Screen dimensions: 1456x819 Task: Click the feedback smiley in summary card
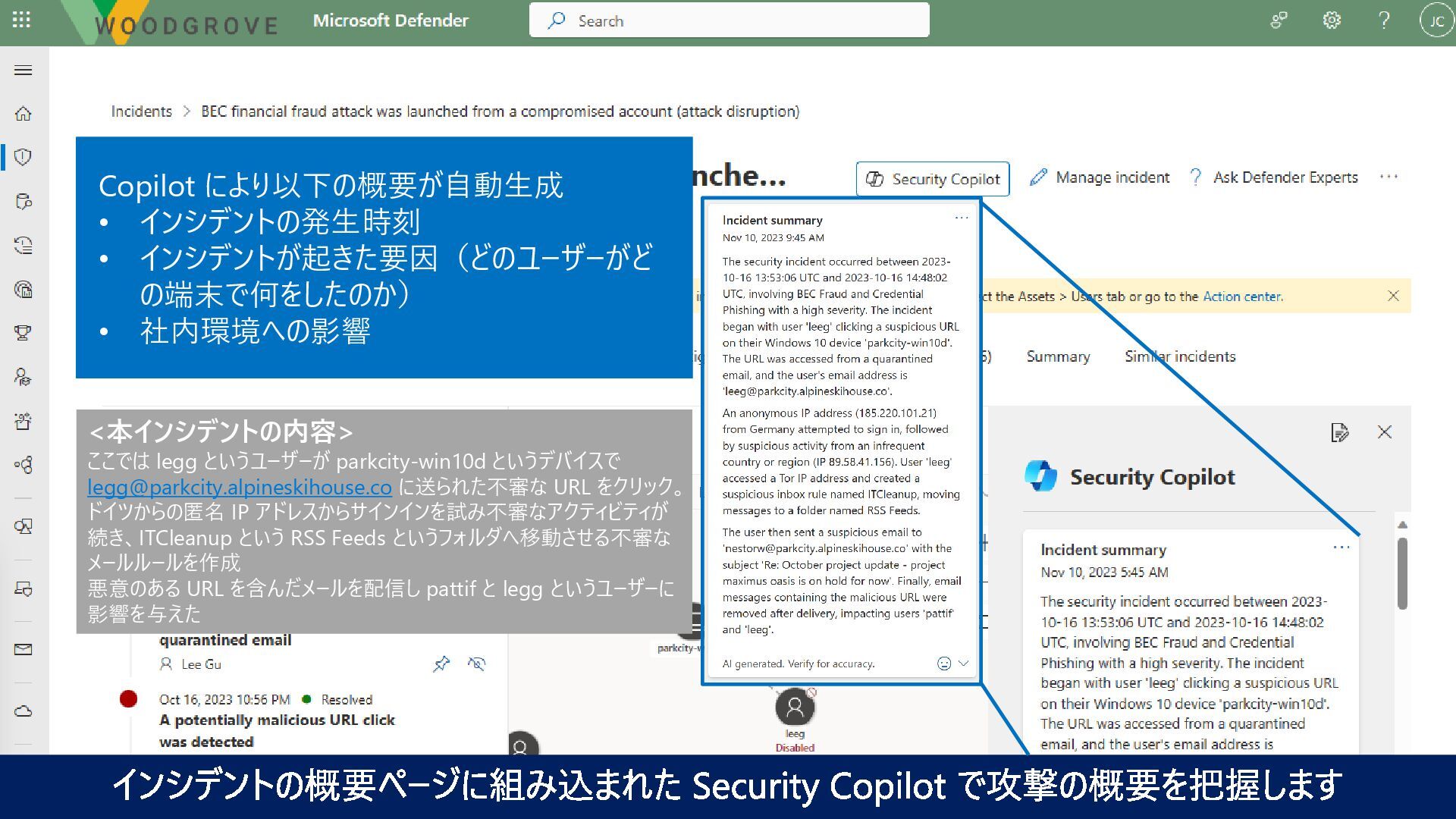pos(943,664)
